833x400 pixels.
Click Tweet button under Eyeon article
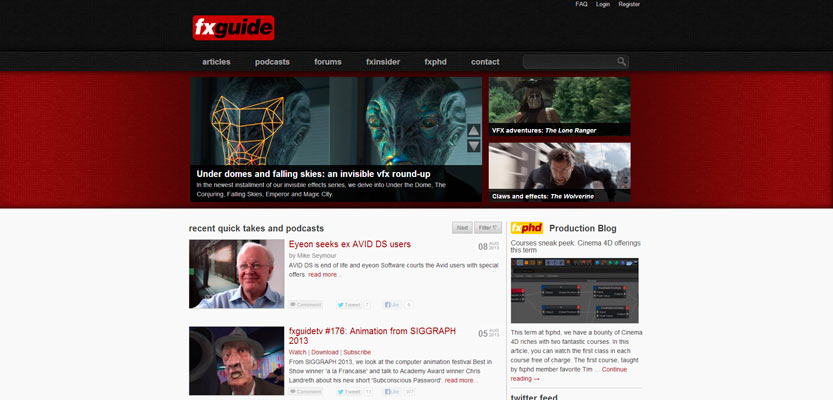point(348,305)
